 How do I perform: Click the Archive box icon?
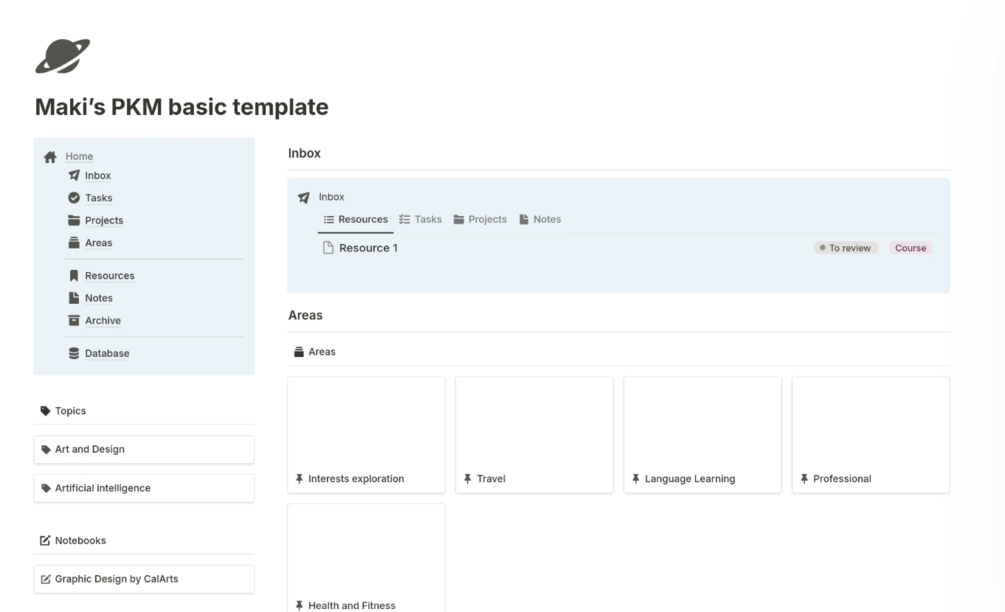[x=74, y=321]
